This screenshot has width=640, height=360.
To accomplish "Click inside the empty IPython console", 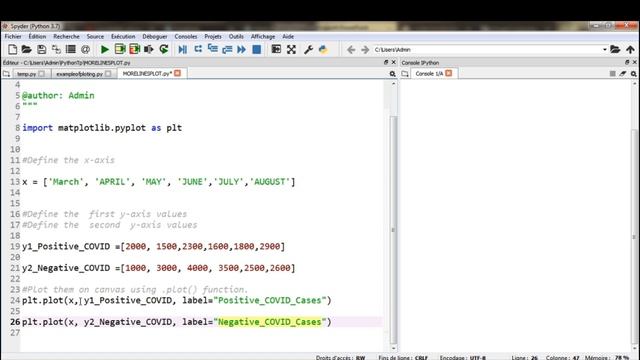I will 516,216.
